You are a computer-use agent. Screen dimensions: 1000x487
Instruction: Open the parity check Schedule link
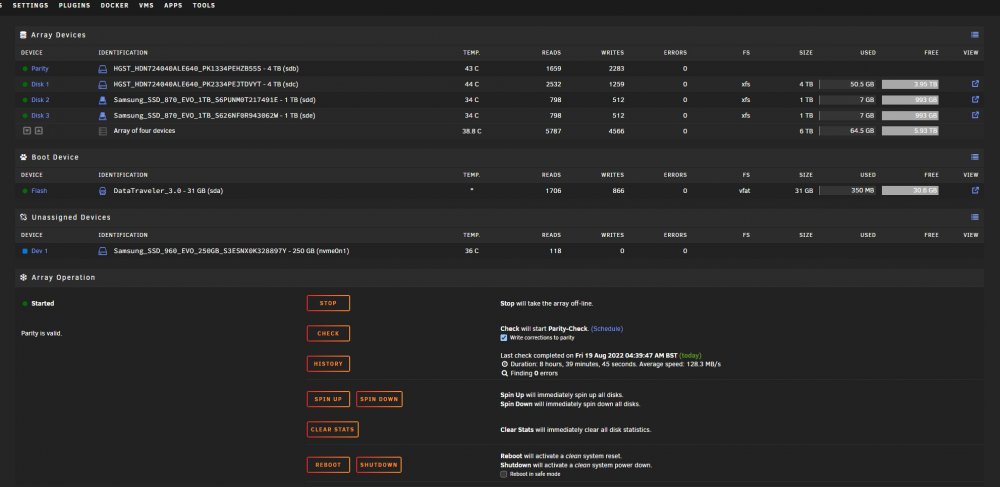click(607, 329)
